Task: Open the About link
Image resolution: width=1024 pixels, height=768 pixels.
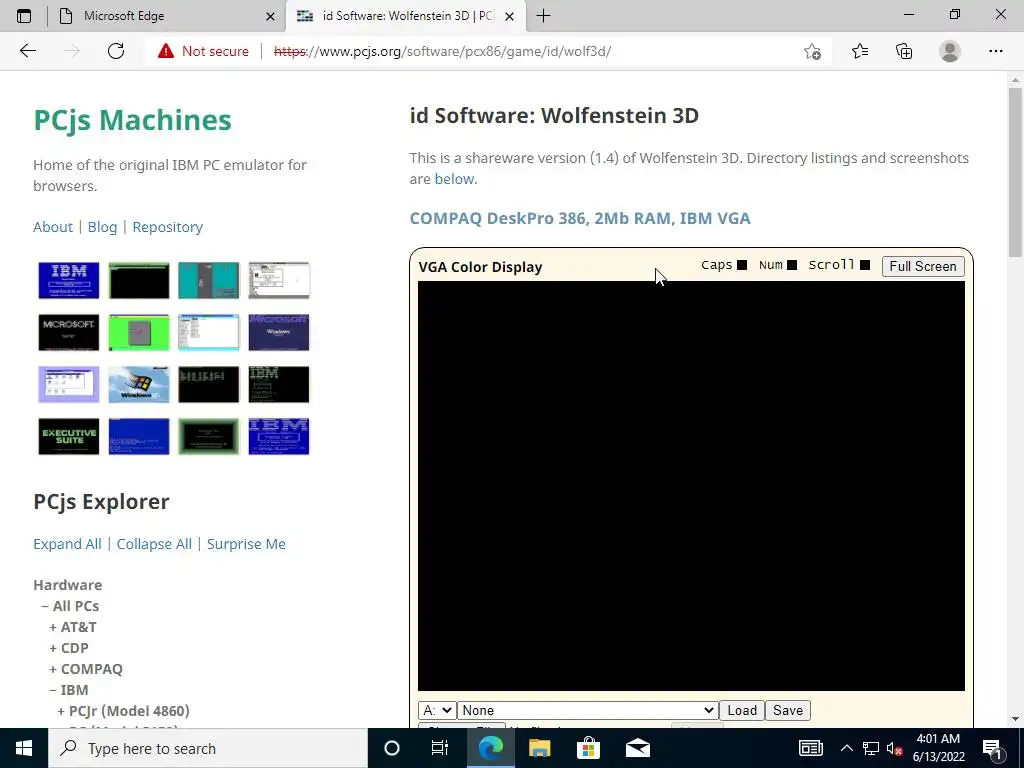Action: (x=53, y=227)
